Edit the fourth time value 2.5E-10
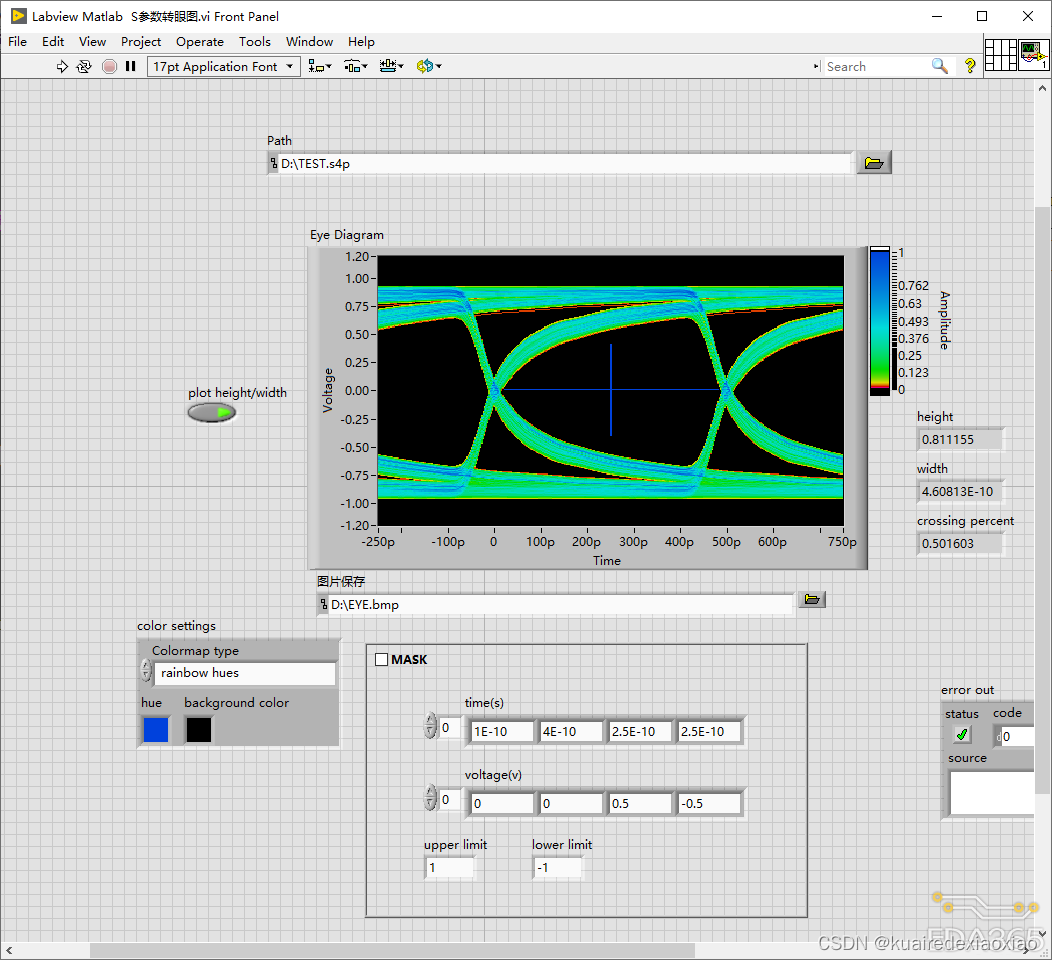 pos(709,731)
